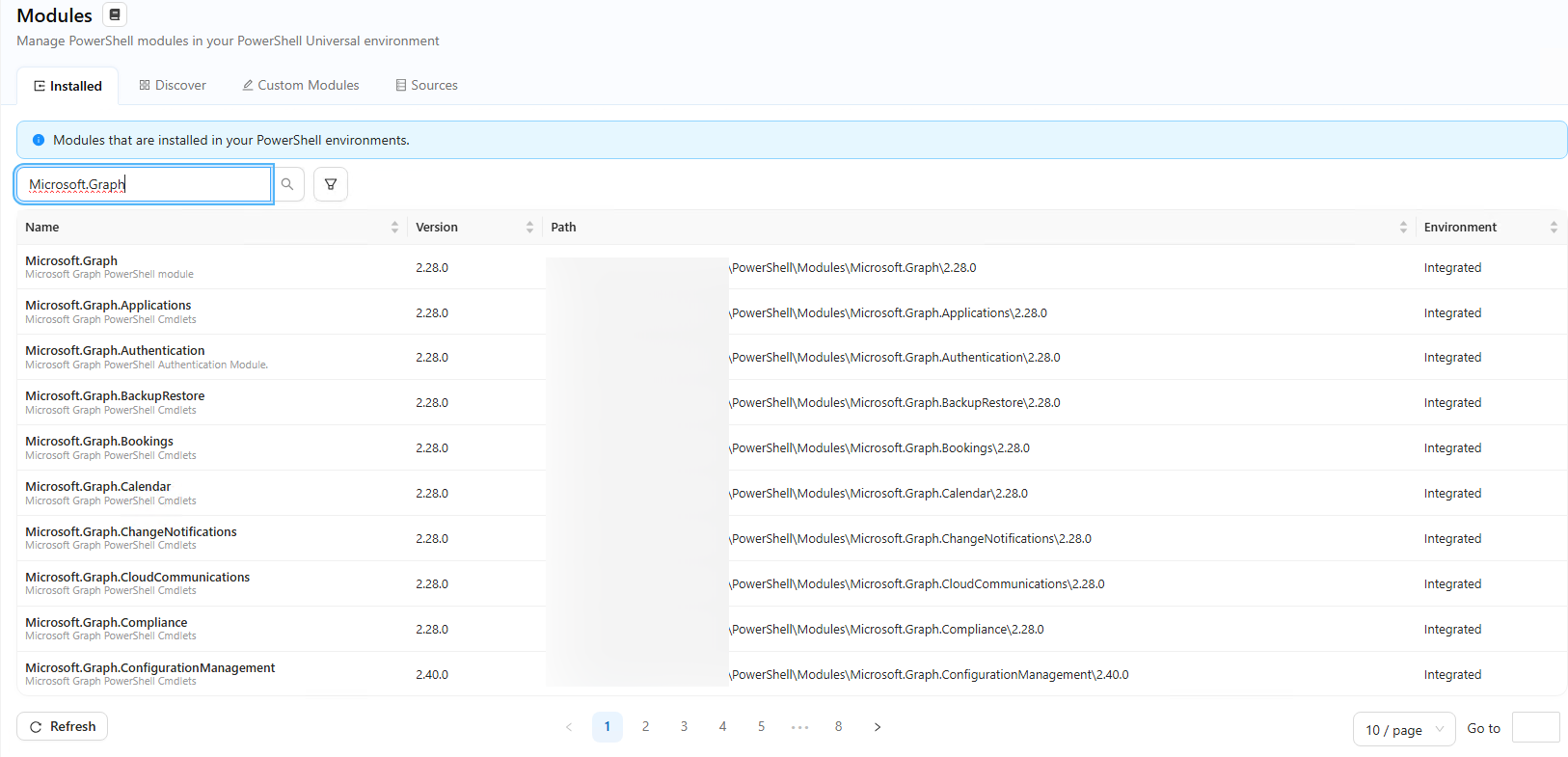Click the Microsoft.Graph.ConfigurationManagement\2.40.0 path

pos(929,675)
